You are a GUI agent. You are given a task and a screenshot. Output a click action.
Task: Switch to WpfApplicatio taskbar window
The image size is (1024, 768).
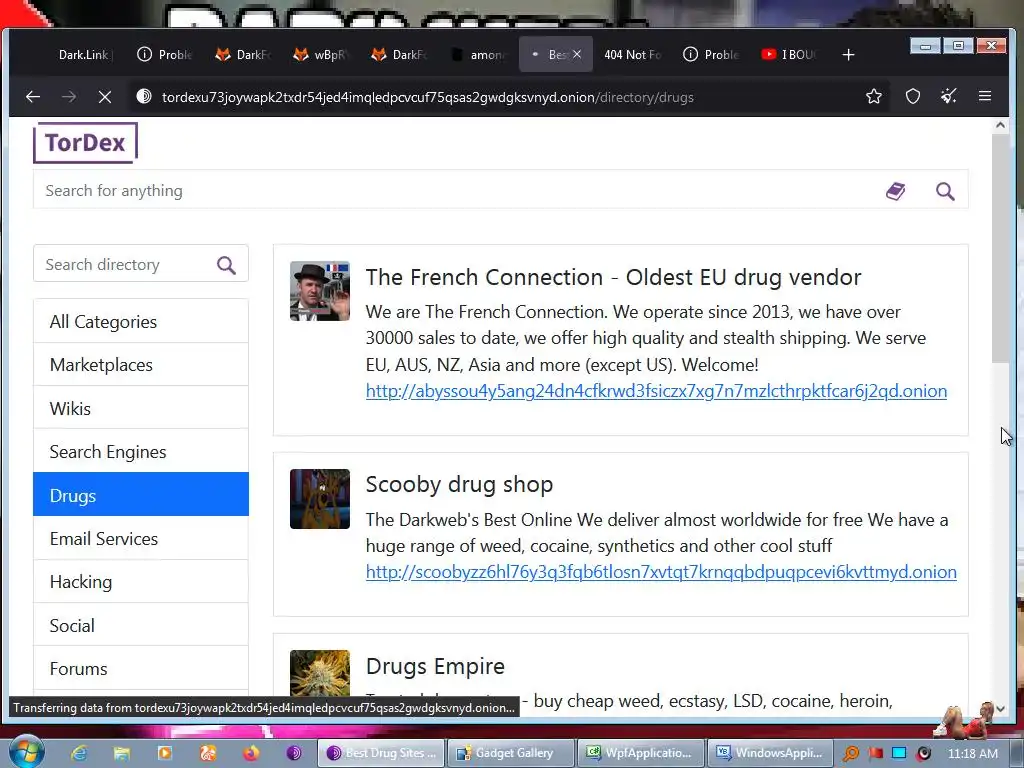point(641,753)
